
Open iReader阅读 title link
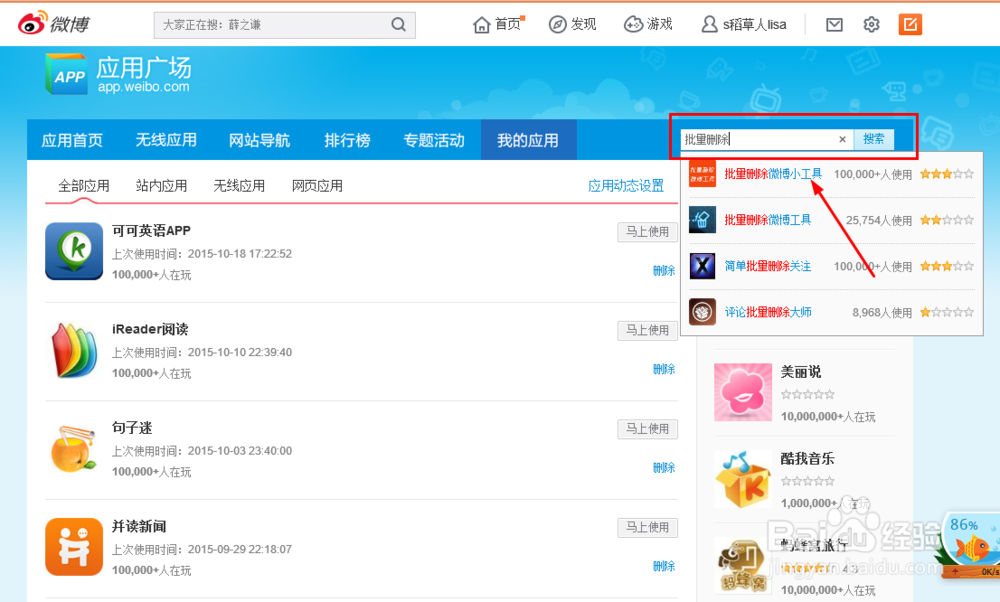tap(151, 329)
